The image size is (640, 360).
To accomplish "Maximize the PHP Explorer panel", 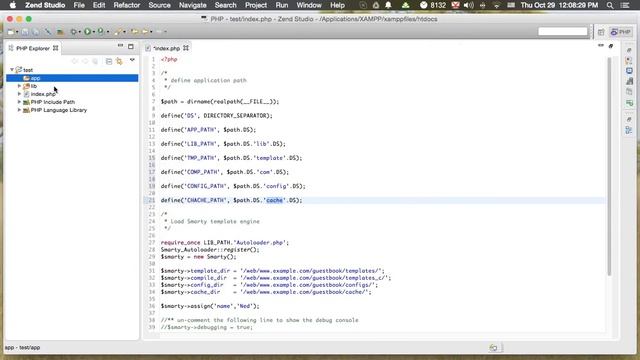I will pyautogui.click(x=131, y=47).
